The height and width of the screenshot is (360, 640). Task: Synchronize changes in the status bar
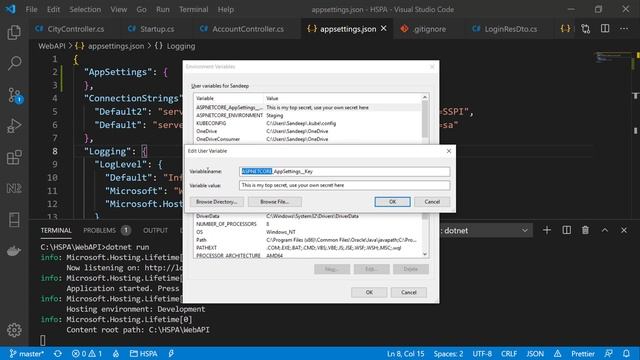(x=58, y=353)
